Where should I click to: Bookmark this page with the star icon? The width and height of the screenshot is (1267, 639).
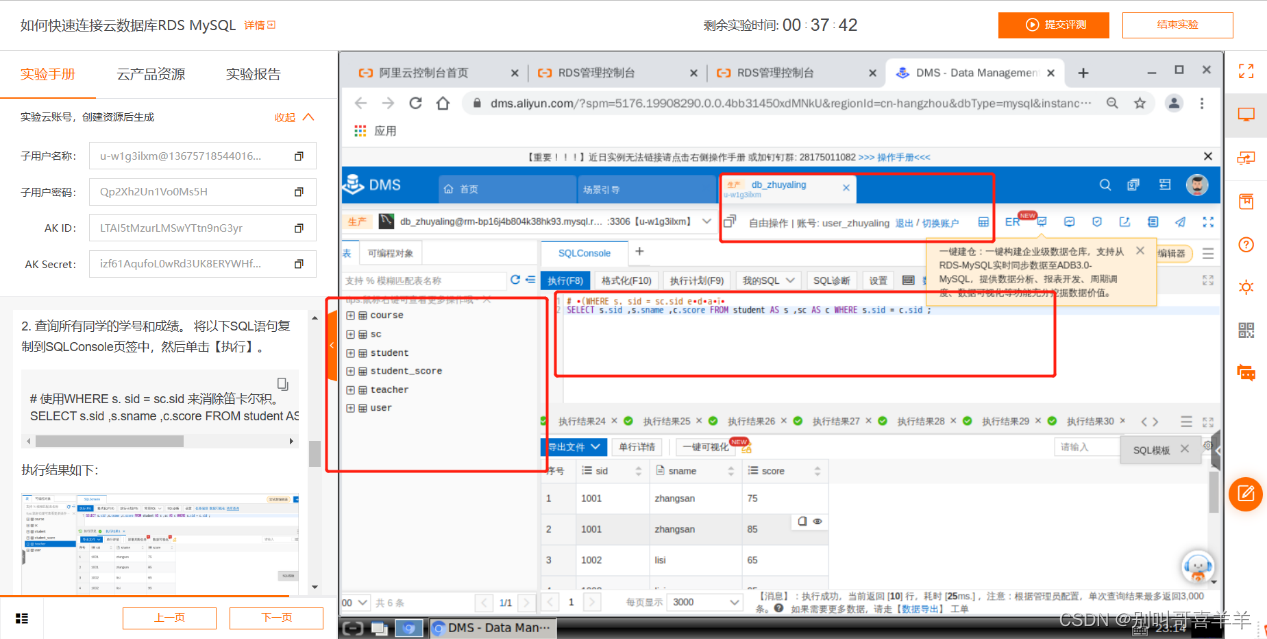(1139, 103)
